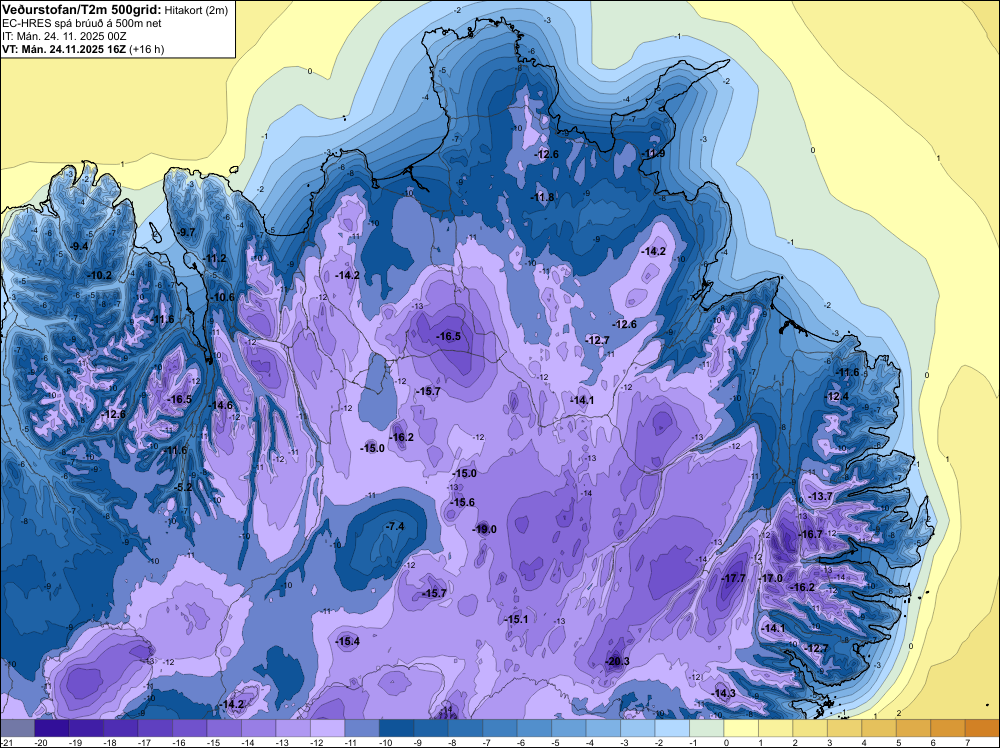Click the -11.9 temperature label
1000x748 pixels.
[x=653, y=154]
